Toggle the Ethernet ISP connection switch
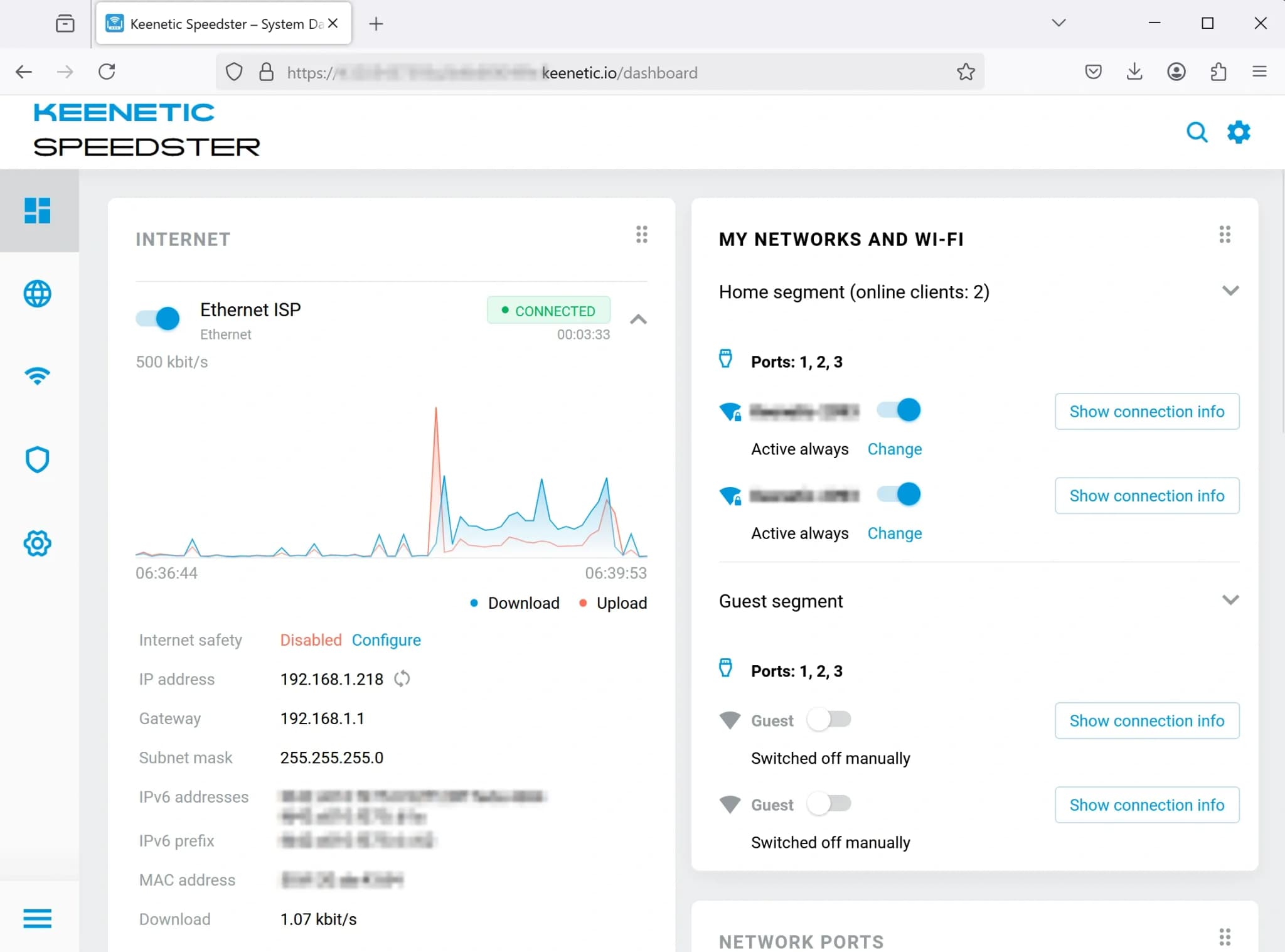The height and width of the screenshot is (952, 1285). (x=158, y=318)
